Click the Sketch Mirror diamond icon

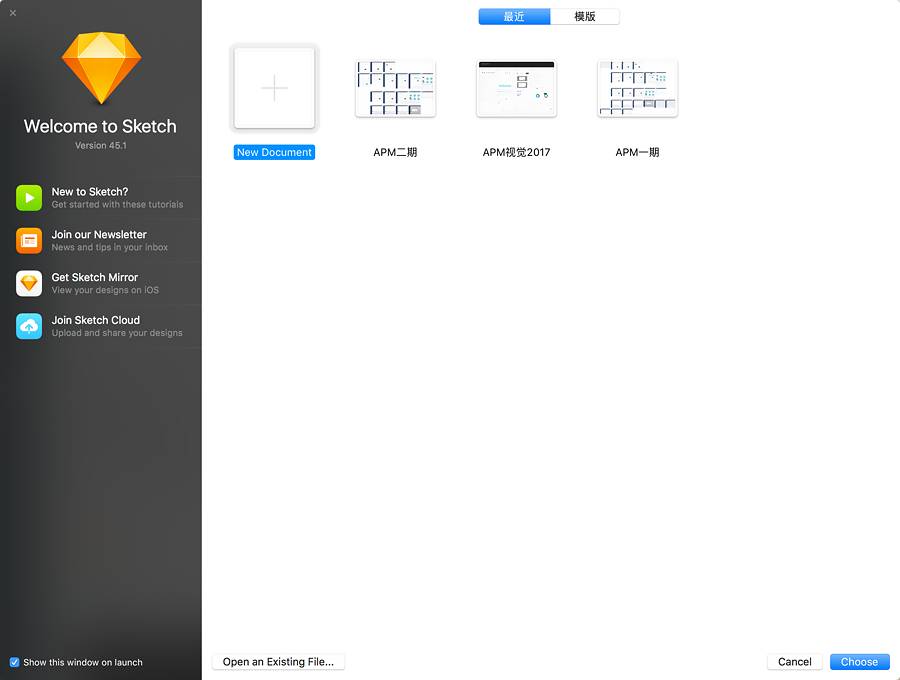tap(29, 283)
